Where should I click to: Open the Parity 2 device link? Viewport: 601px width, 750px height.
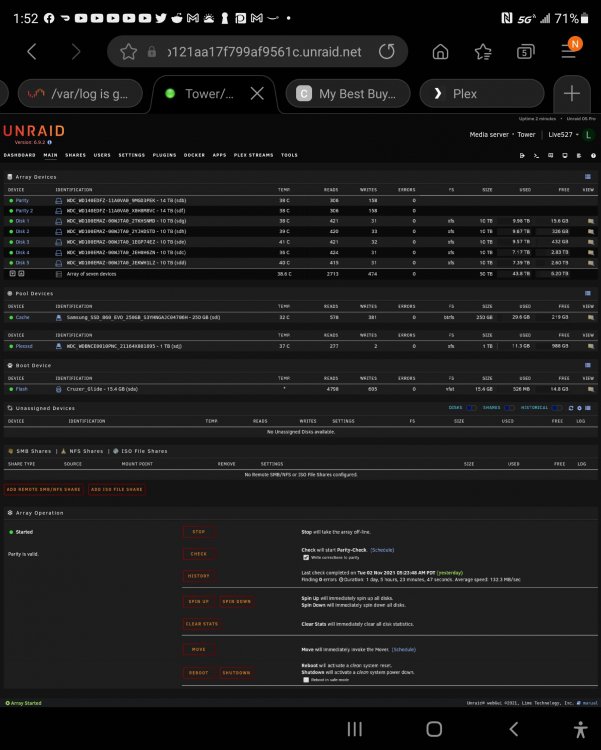click(x=24, y=210)
